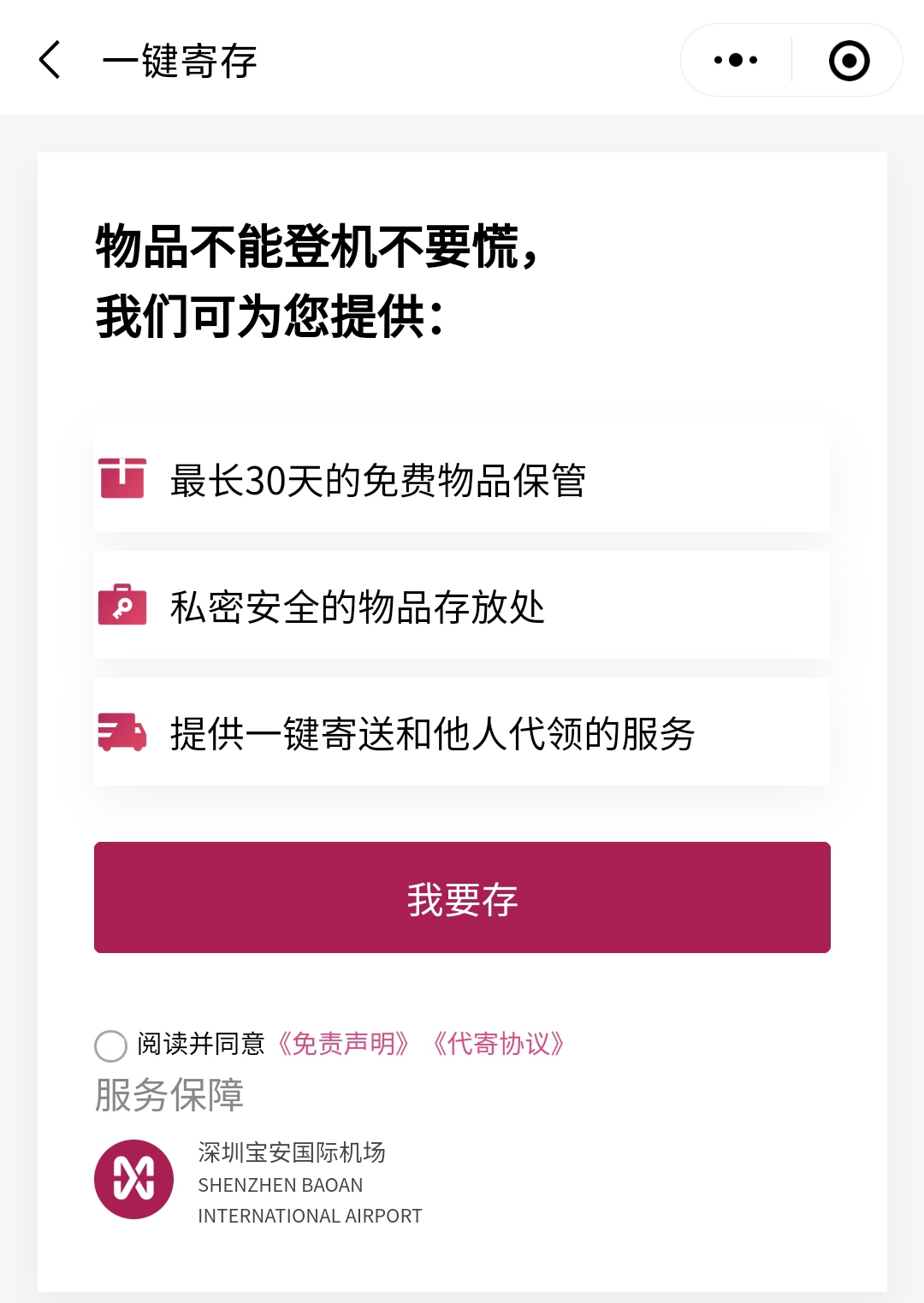Tap SHENZHEN BAOAN INTERNATIONAL AIRPORT label

coord(310,1200)
